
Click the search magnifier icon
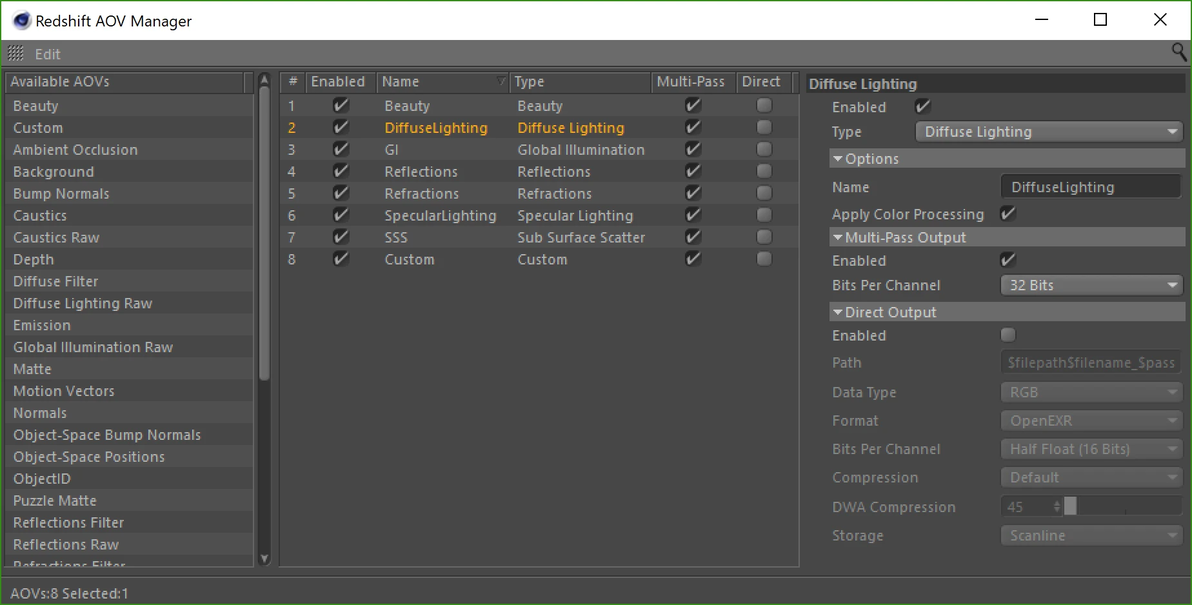pos(1179,52)
